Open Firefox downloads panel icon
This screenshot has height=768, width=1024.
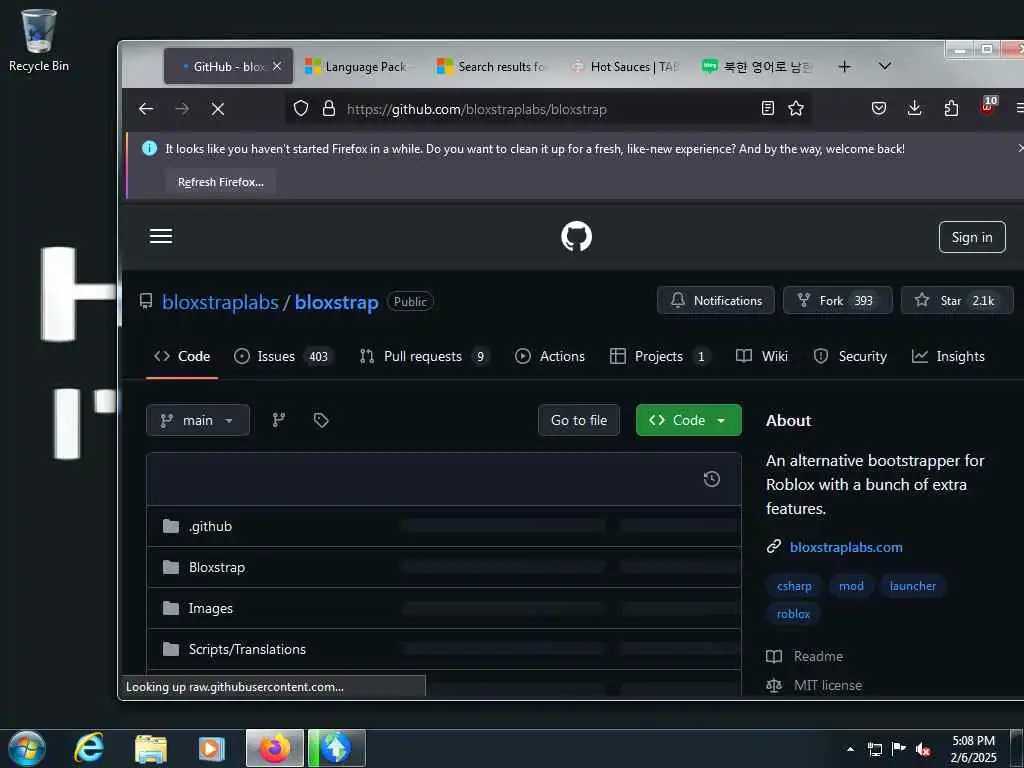click(915, 108)
